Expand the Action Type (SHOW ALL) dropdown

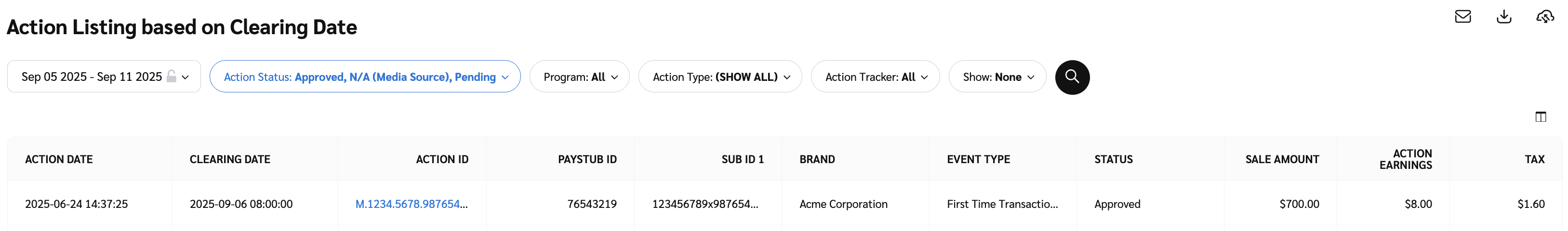coord(719,77)
